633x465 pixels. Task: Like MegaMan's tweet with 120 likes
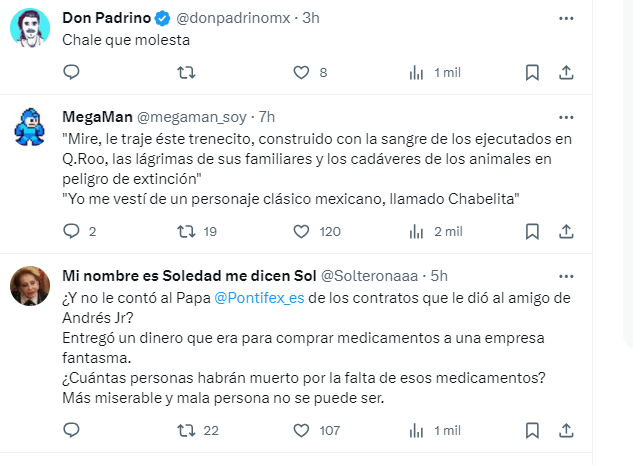click(x=301, y=231)
